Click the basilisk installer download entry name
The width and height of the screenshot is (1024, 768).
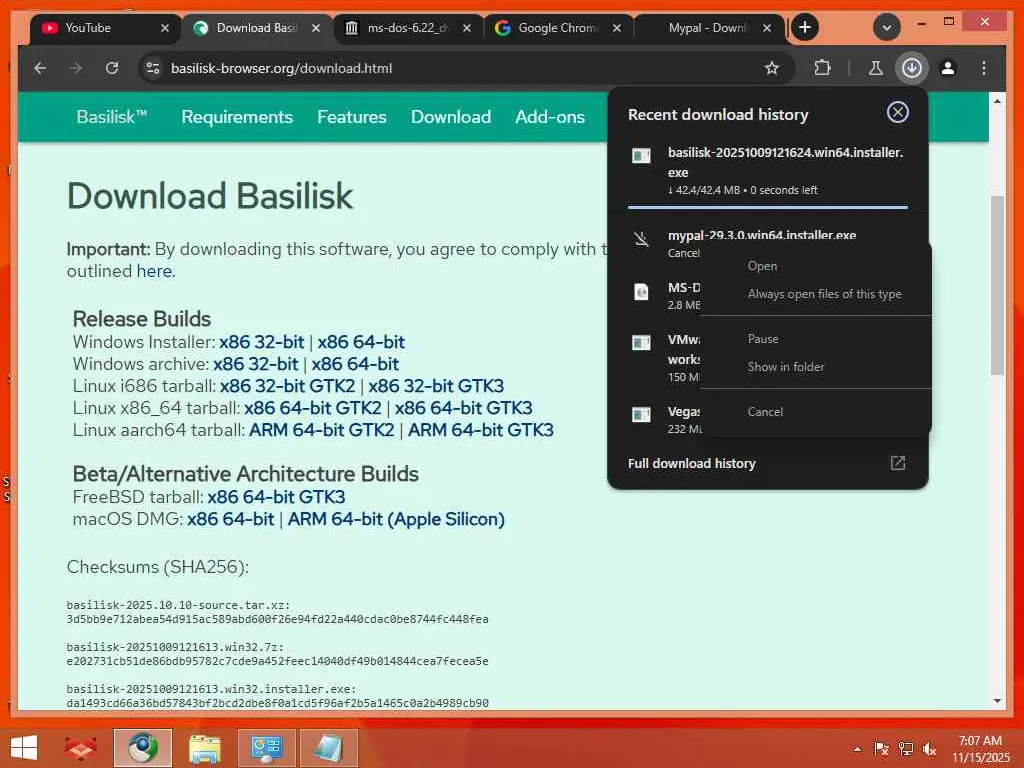click(x=785, y=162)
